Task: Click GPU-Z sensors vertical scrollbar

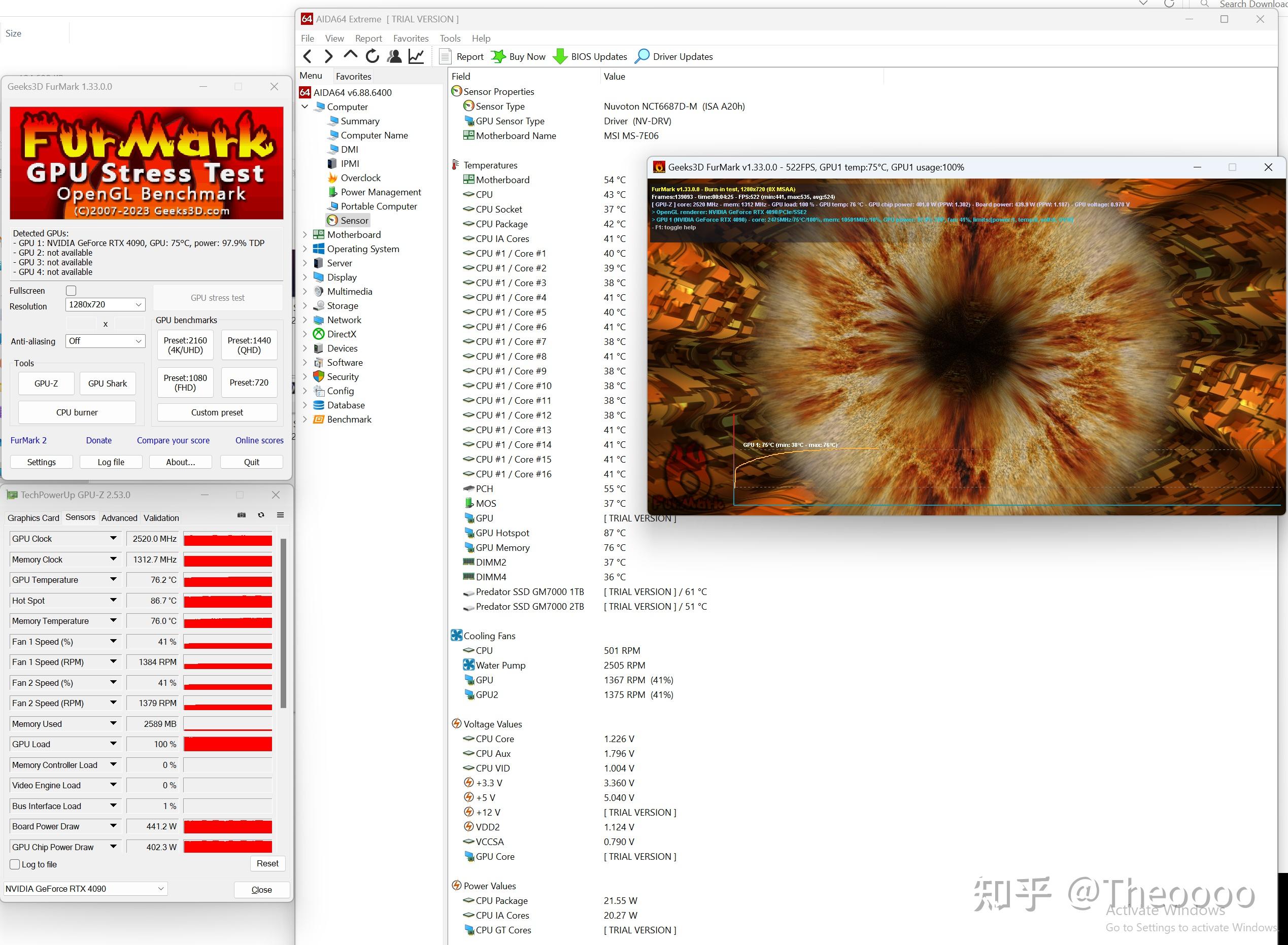Action: pos(283,622)
